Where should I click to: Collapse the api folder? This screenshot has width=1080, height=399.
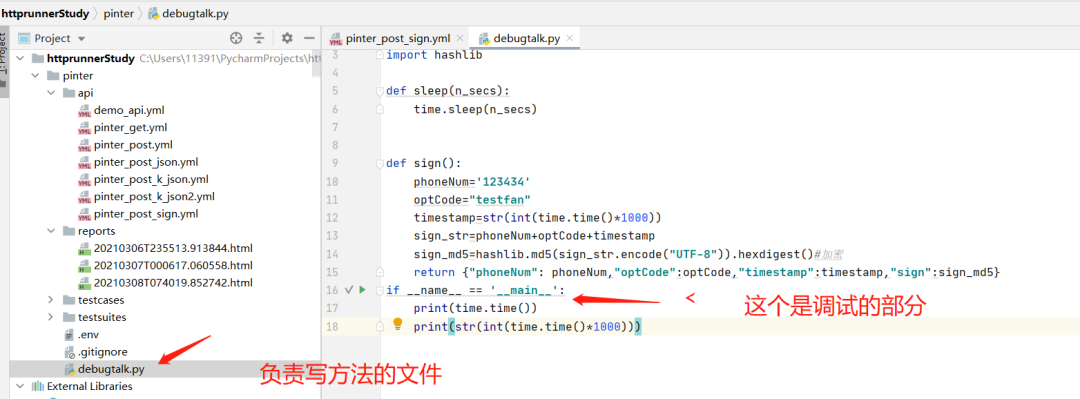pyautogui.click(x=52, y=93)
